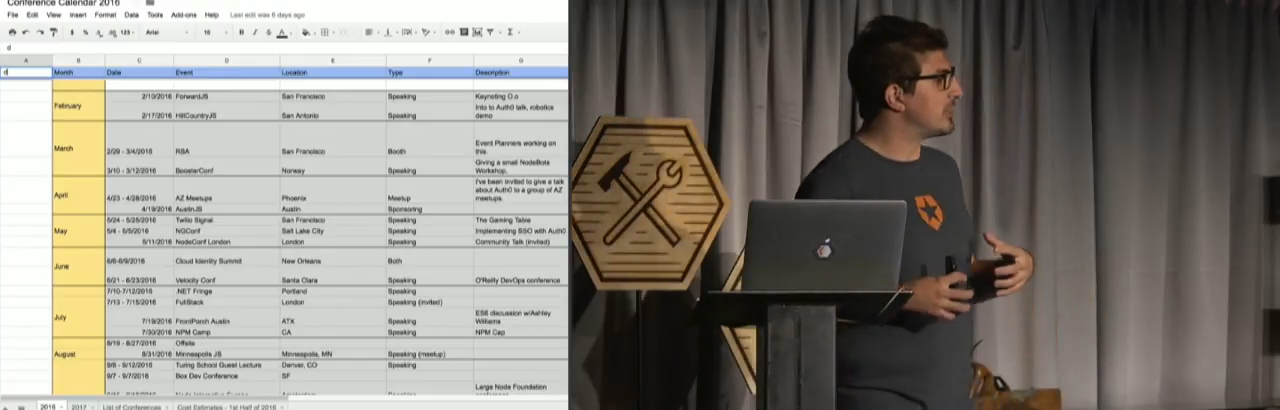Click the folder icon beside document title

(150, 3)
